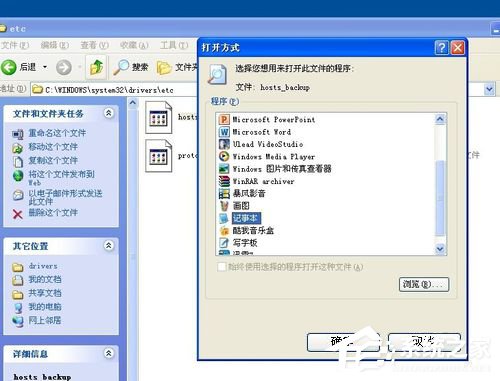Select the hosts file thumbnail
This screenshot has height=381, width=500.
(159, 118)
